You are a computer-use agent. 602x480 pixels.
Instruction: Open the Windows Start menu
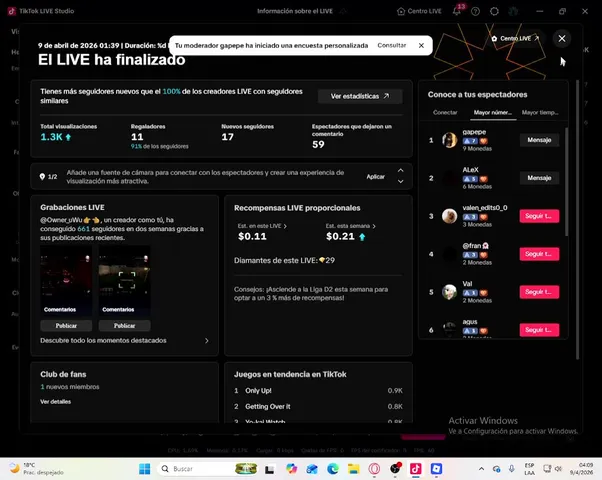tap(145, 469)
